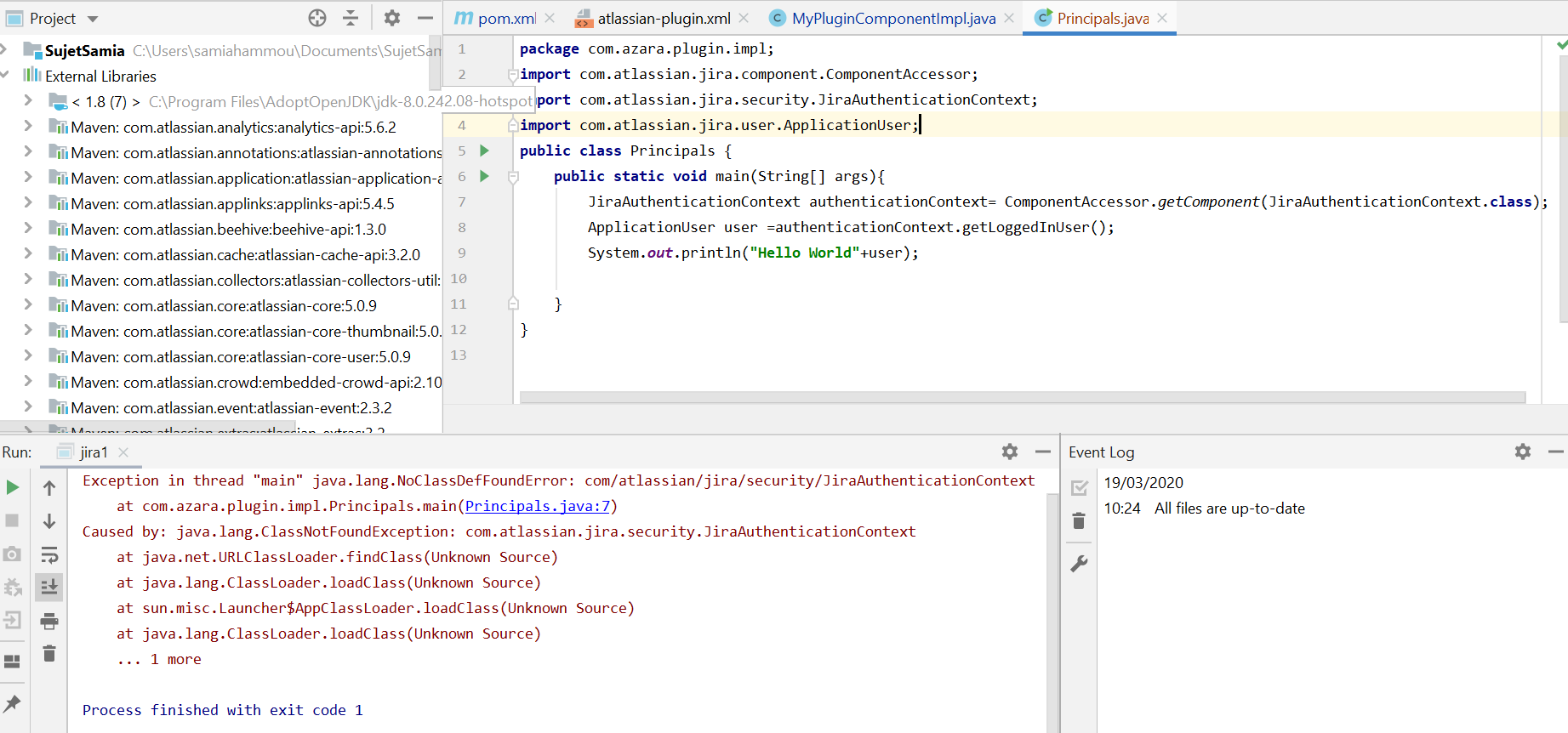1568x733 pixels.
Task: Click the Collapse All icon in Project panel
Action: [351, 18]
